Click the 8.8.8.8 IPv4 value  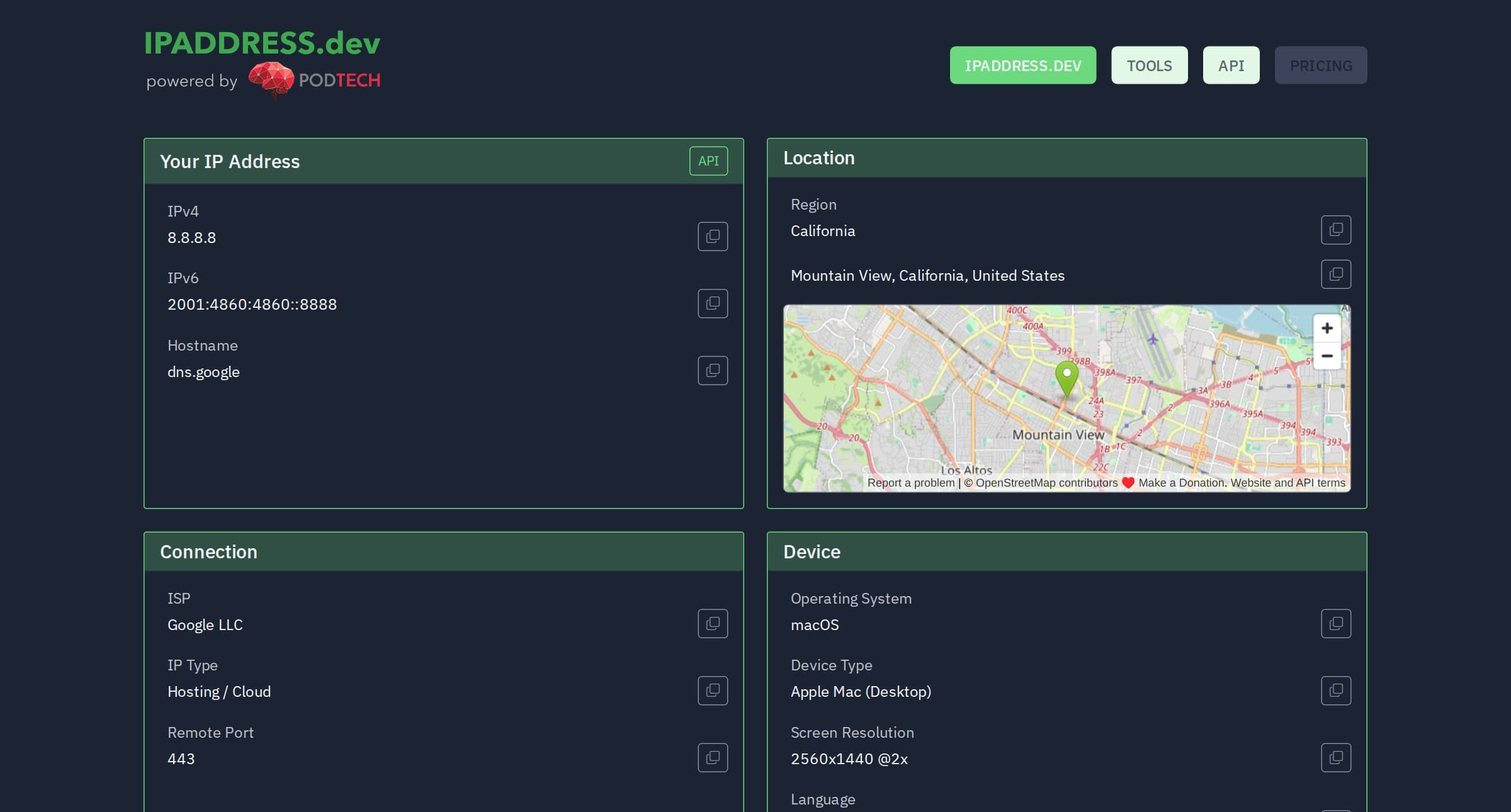coord(191,238)
